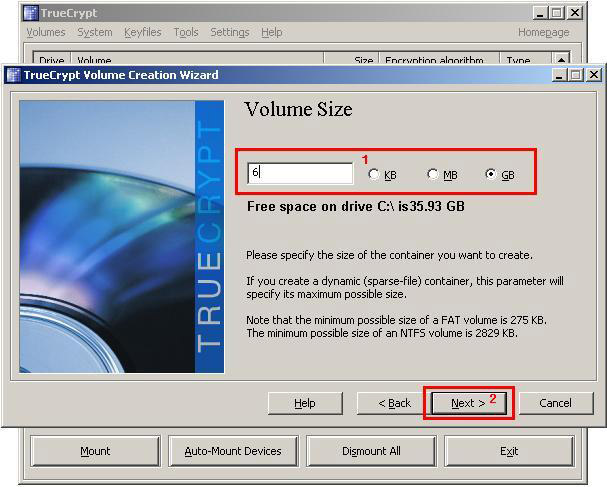Open the System menu
Image resolution: width=607 pixels, height=487 pixels.
pyautogui.click(x=95, y=32)
